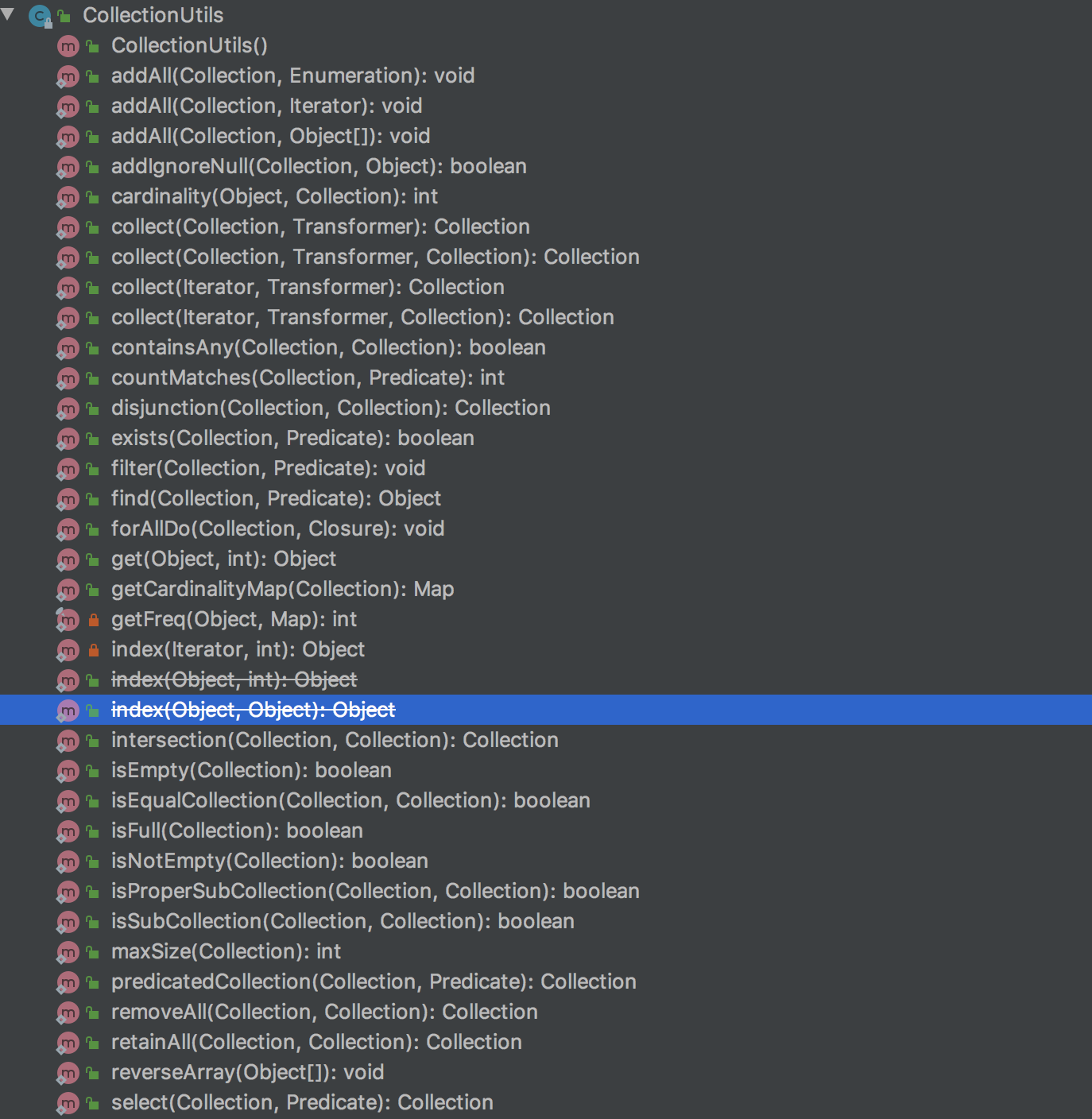Click the public visibility icon beside isEmpty

point(93,771)
